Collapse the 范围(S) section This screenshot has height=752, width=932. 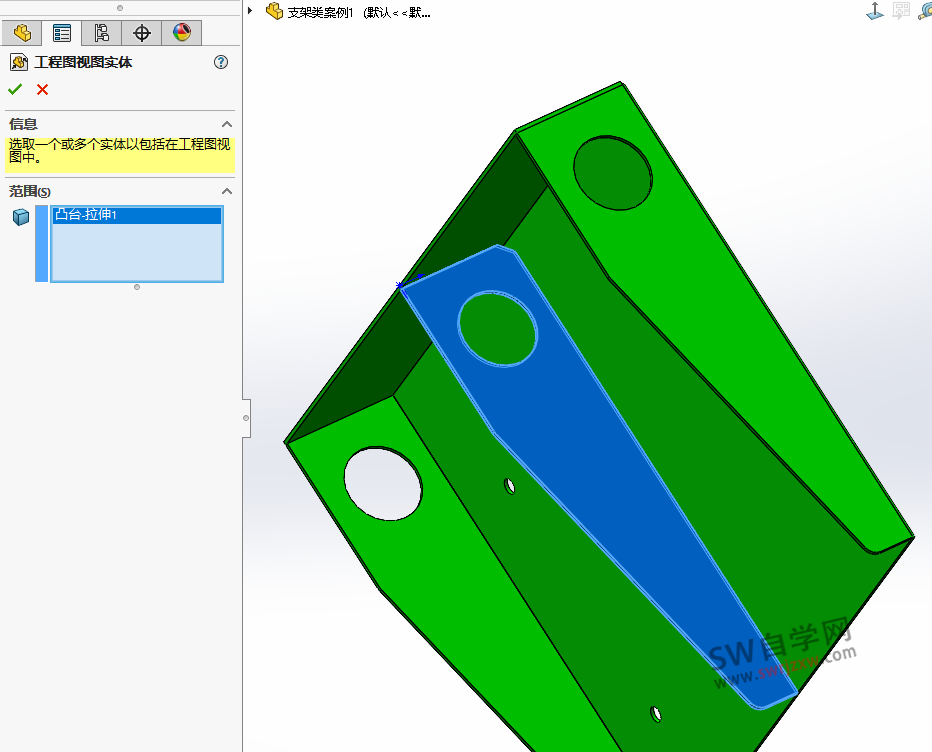pyautogui.click(x=228, y=190)
